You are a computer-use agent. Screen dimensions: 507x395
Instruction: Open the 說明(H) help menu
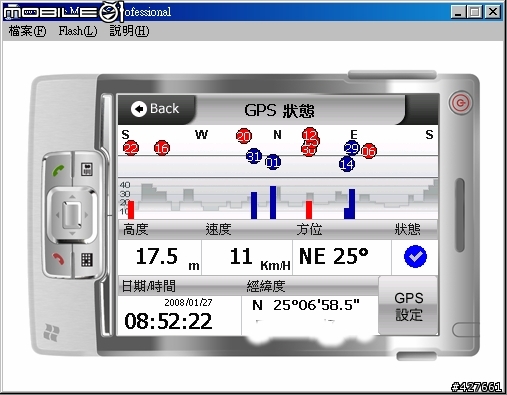point(129,31)
